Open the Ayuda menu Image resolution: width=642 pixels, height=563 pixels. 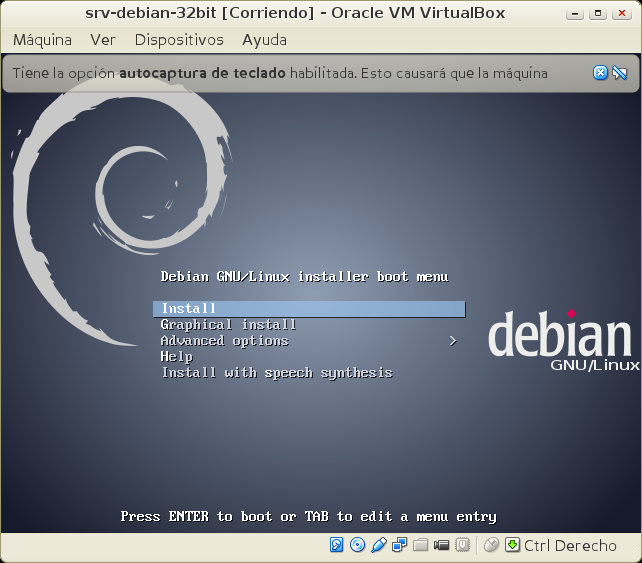[264, 40]
